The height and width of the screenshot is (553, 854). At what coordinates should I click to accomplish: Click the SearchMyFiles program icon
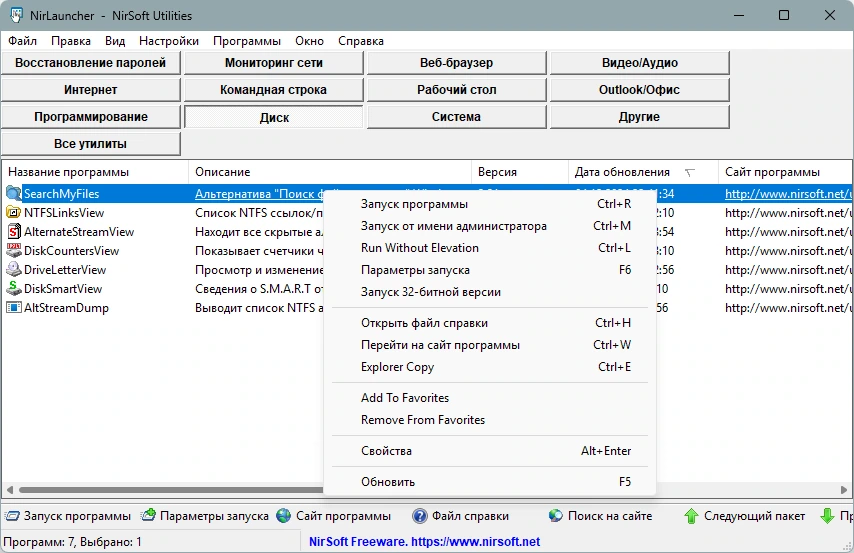pos(14,193)
